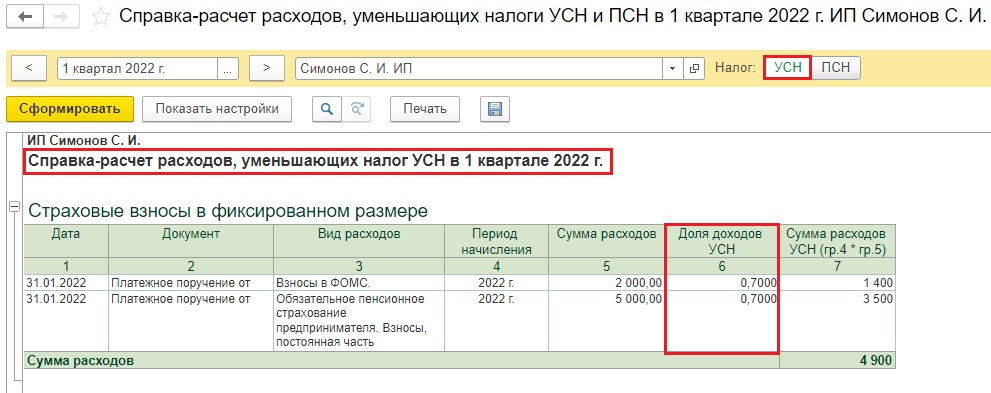The image size is (991, 393).
Task: Click the Показать настройки button
Action: [x=217, y=109]
